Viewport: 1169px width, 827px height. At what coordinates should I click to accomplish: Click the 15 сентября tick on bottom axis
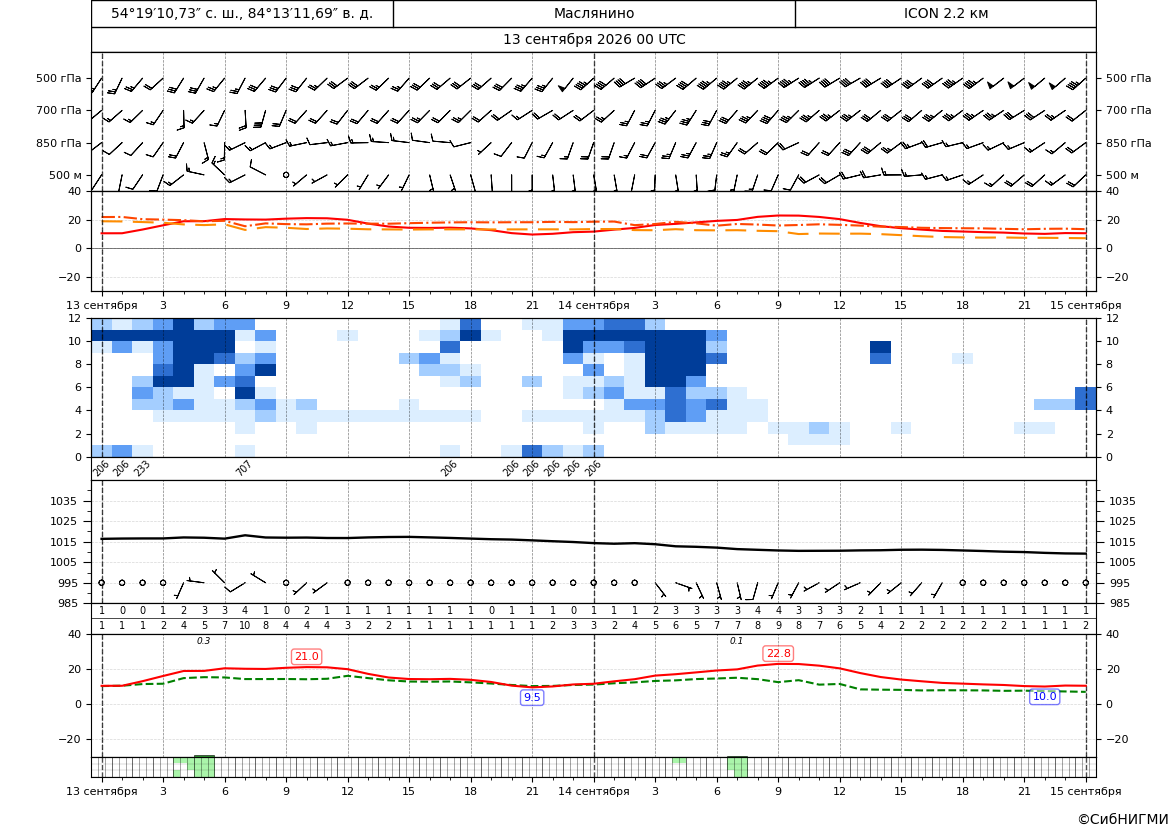click(x=1086, y=791)
